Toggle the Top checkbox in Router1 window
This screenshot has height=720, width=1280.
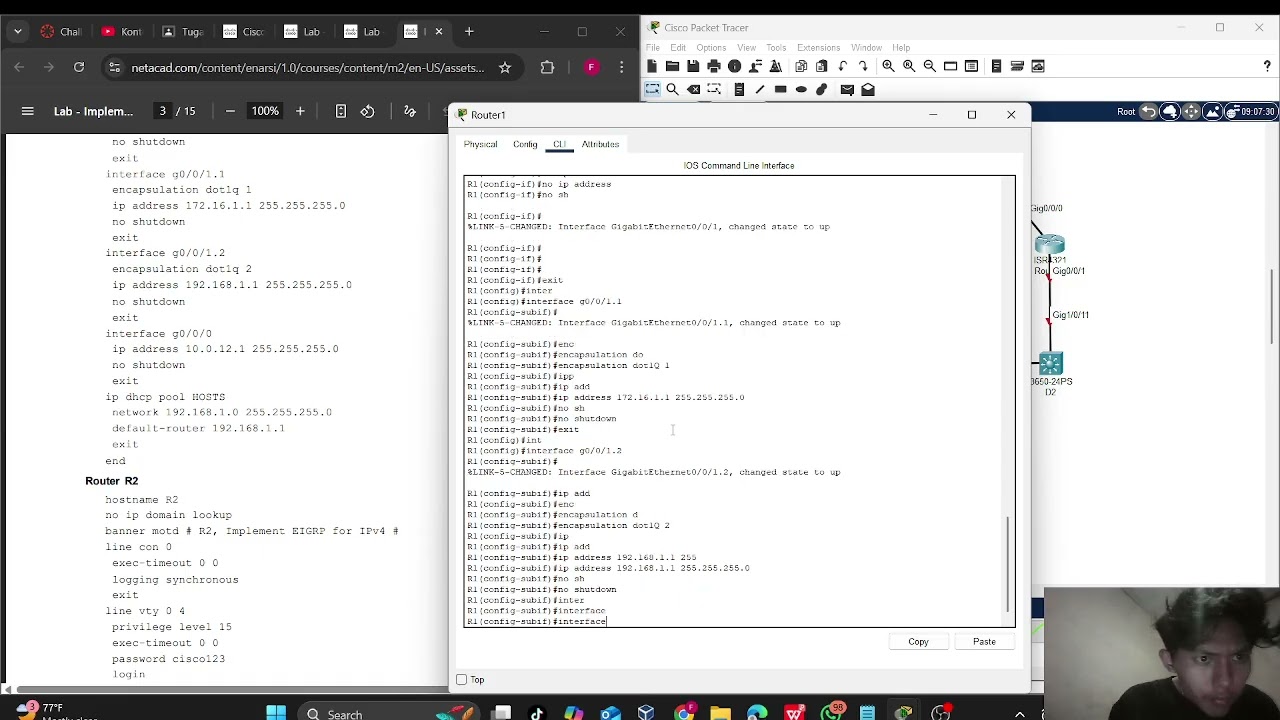461,680
